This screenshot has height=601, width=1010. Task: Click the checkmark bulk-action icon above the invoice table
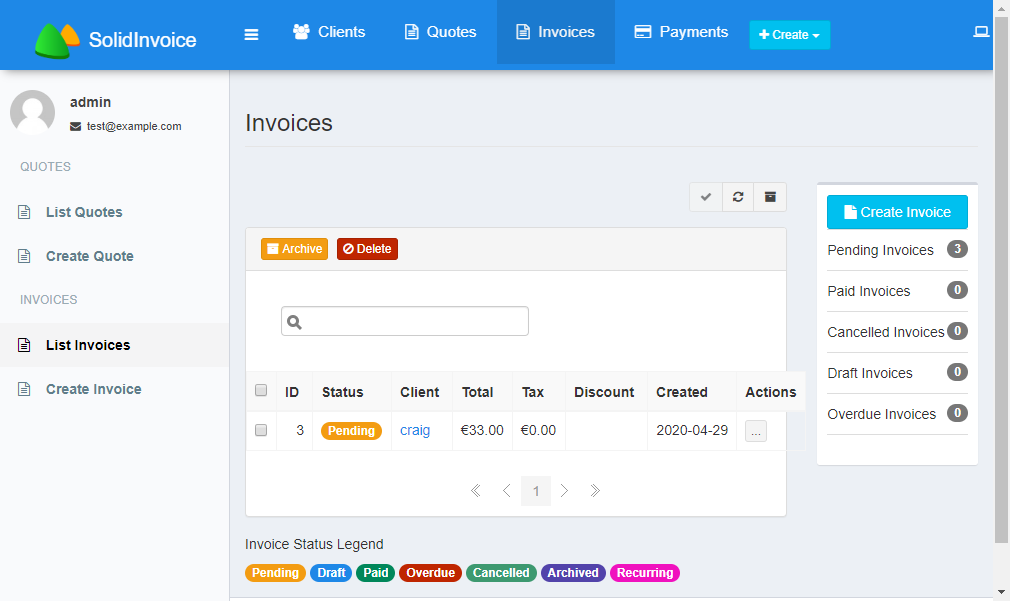coord(705,196)
